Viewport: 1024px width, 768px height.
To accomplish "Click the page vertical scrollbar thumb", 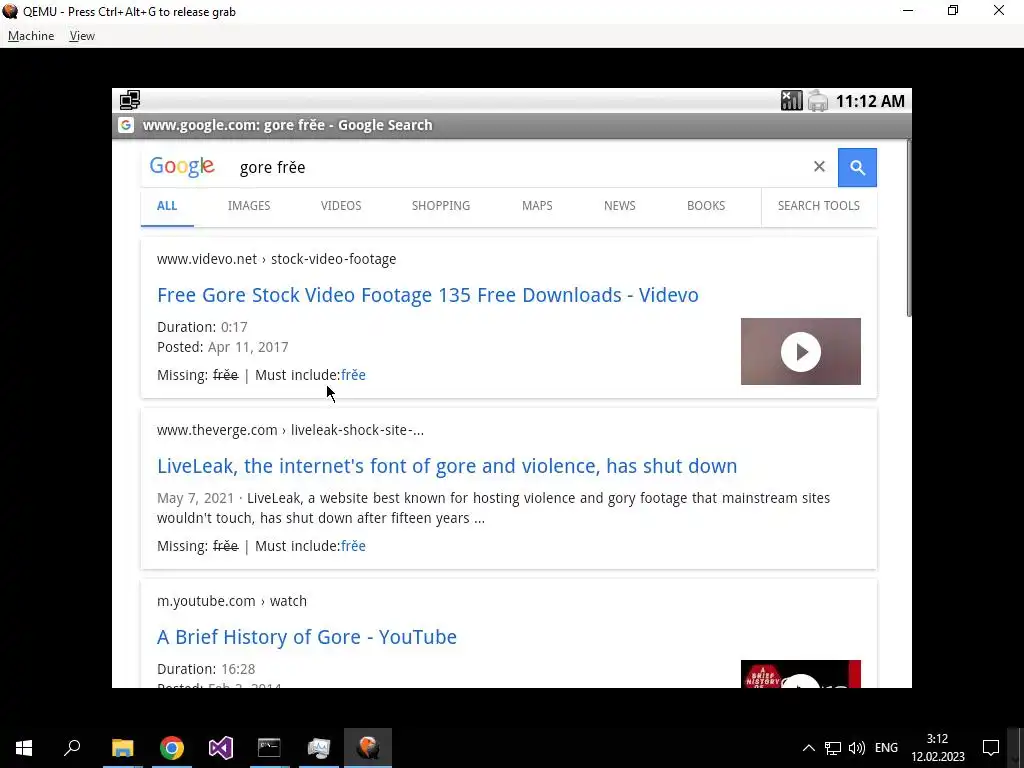I will pyautogui.click(x=908, y=229).
